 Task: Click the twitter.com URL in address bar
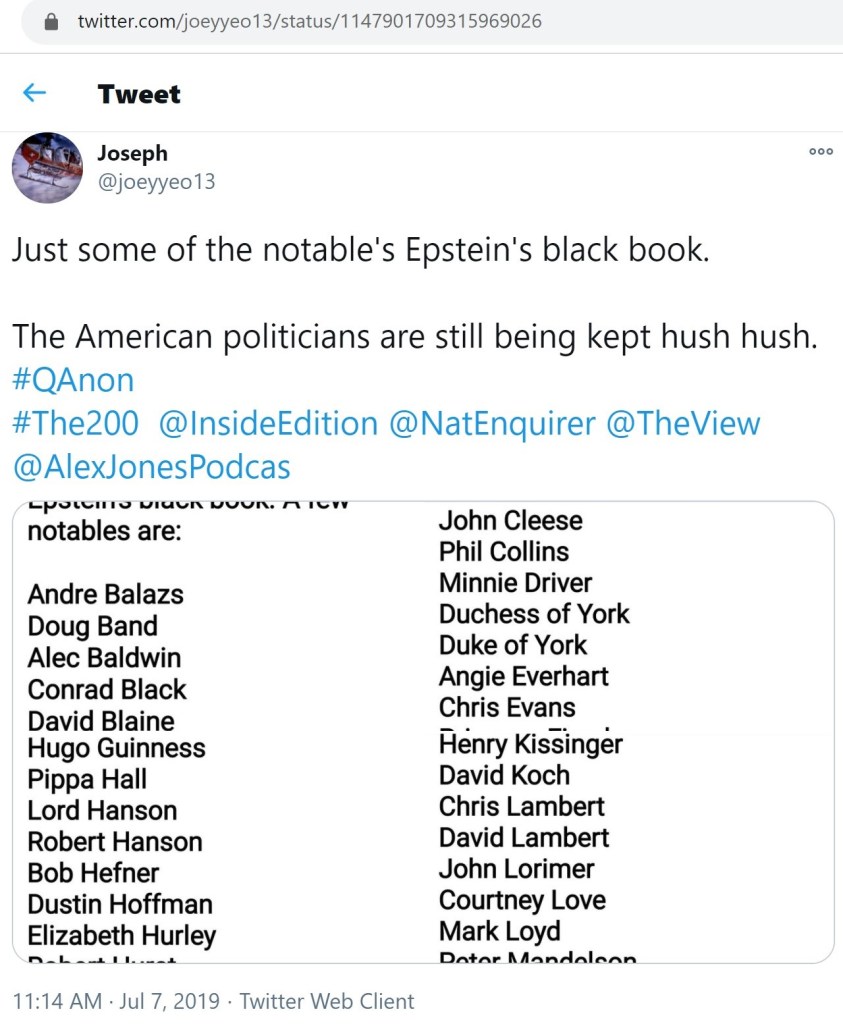pyautogui.click(x=309, y=21)
